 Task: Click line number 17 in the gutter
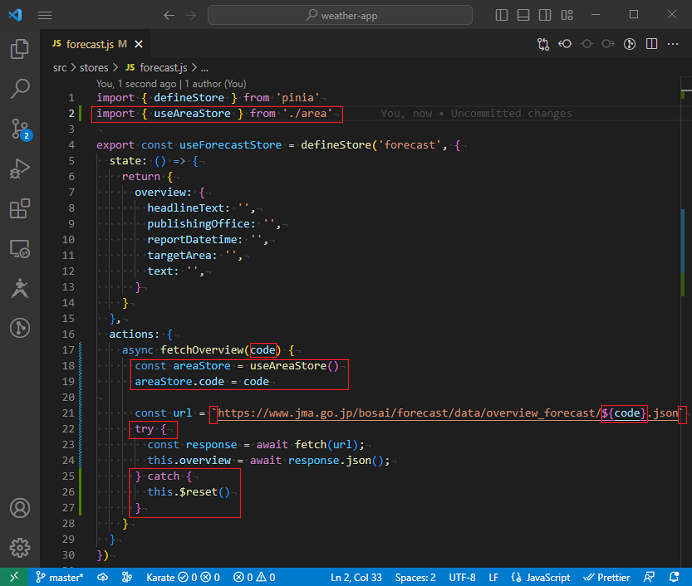(x=68, y=350)
